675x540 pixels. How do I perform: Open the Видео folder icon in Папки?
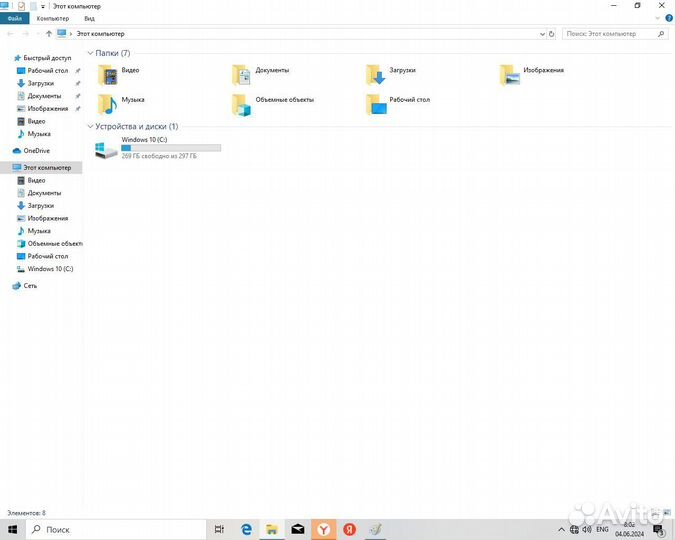coord(108,75)
